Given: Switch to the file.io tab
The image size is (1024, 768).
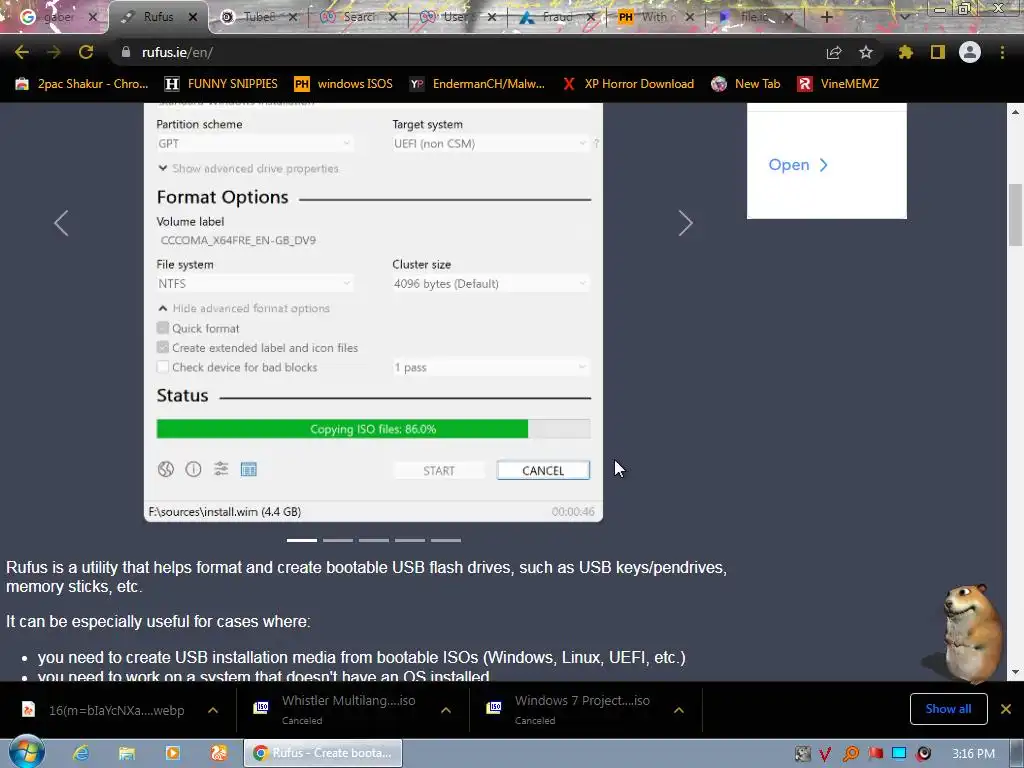Looking at the screenshot, I should [754, 17].
